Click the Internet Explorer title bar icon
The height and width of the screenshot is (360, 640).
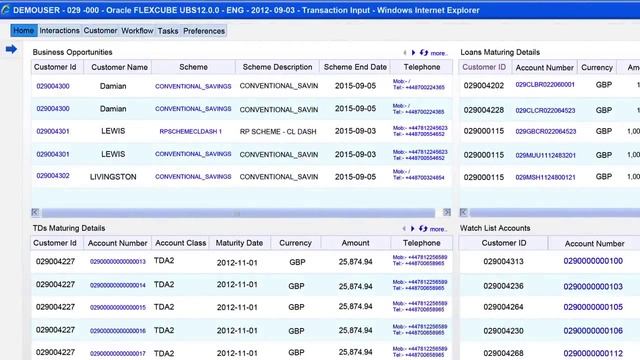[6, 10]
